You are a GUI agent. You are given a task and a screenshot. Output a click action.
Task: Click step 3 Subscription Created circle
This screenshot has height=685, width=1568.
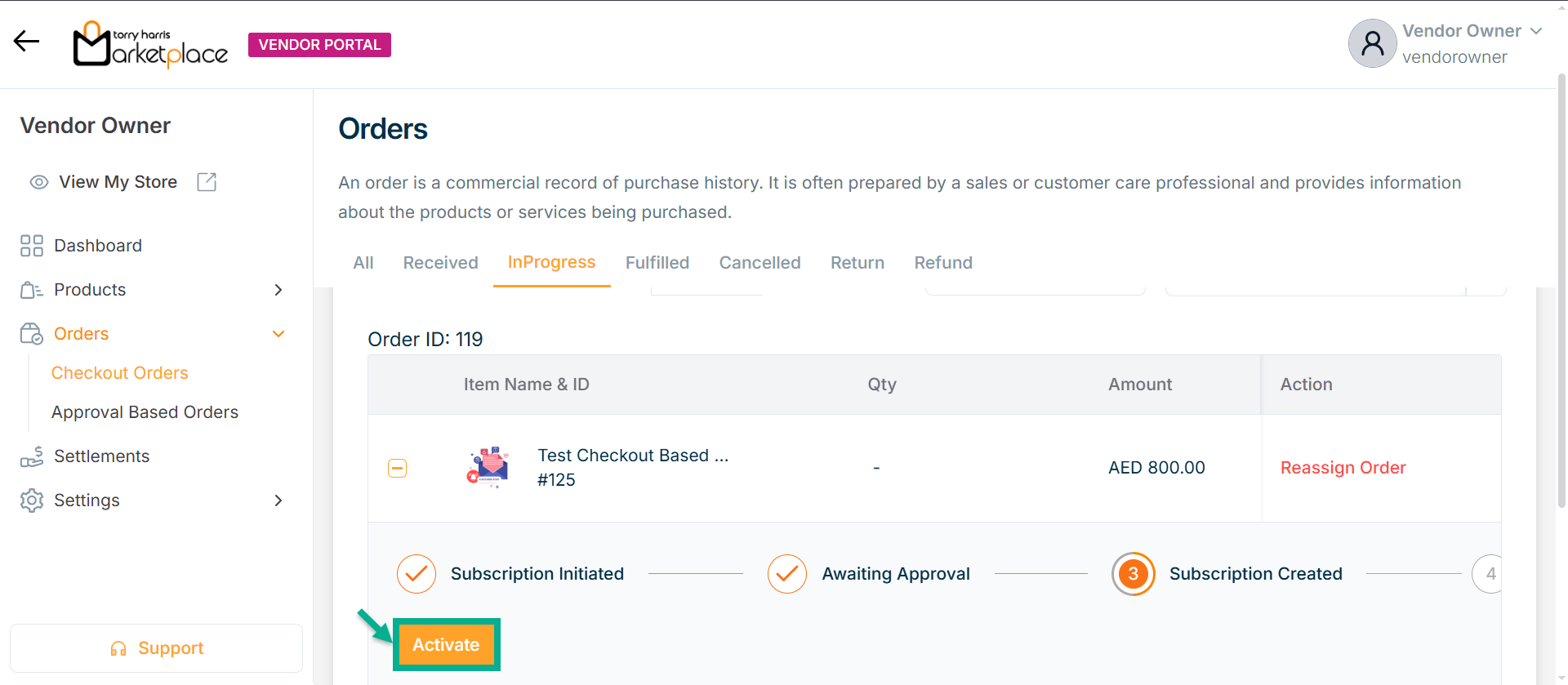click(1133, 574)
